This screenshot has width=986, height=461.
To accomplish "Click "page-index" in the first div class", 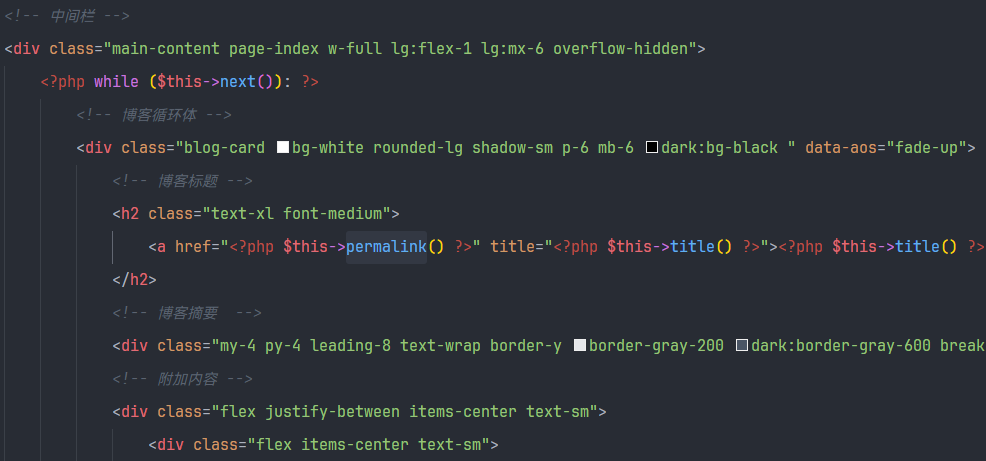I will click(x=274, y=48).
